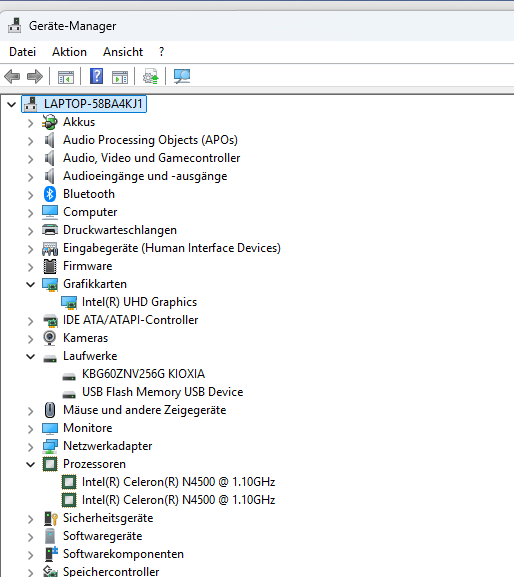Click the Monitore screen icon
Screen dimensions: 514x577
[50, 428]
